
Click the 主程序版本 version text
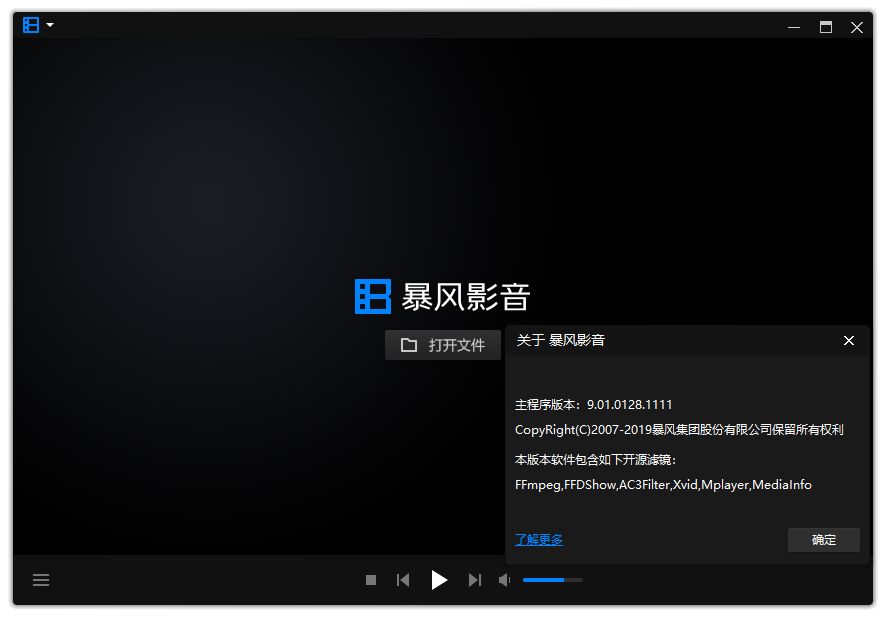click(593, 405)
